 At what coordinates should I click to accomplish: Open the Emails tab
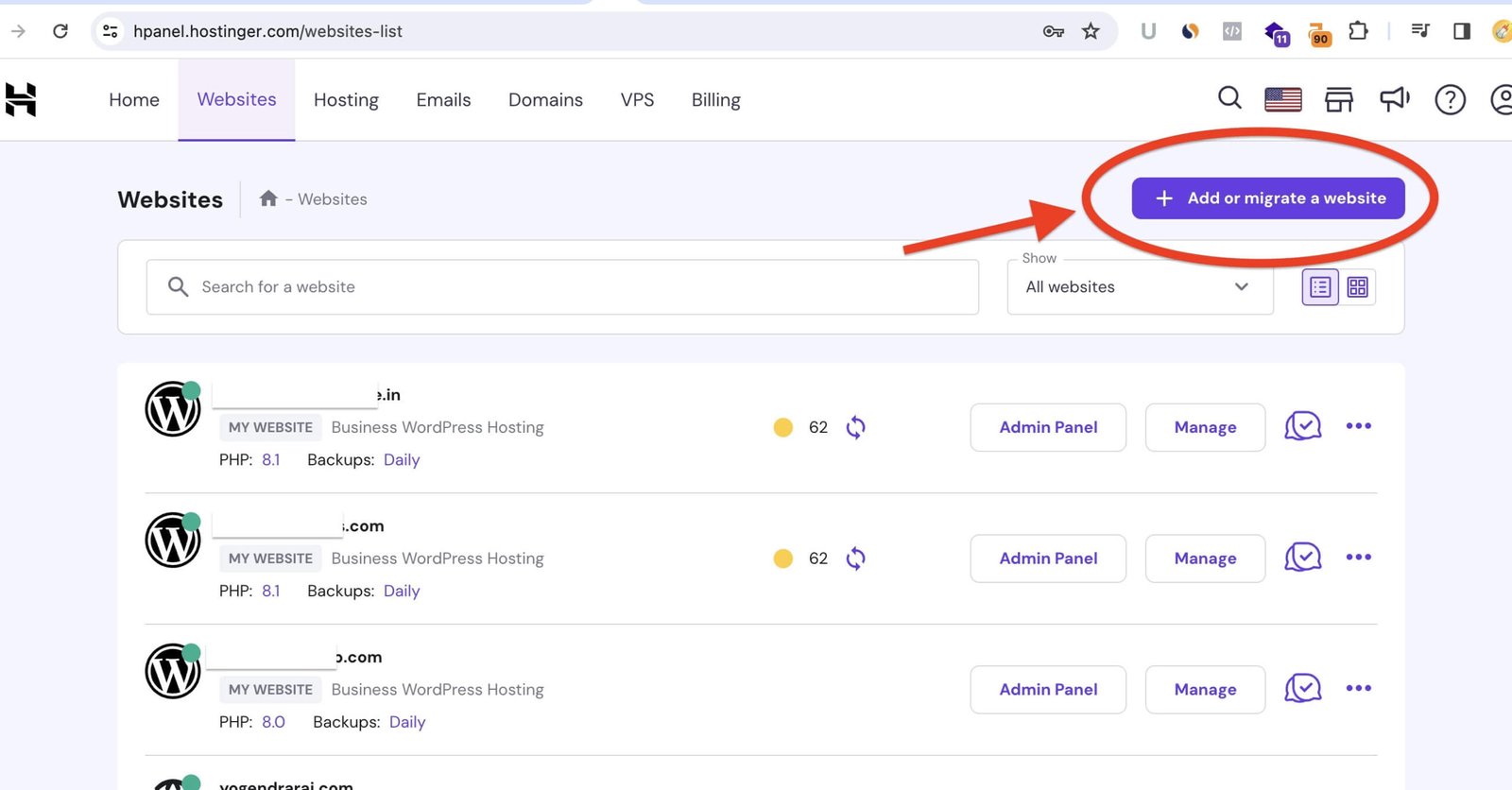point(443,100)
